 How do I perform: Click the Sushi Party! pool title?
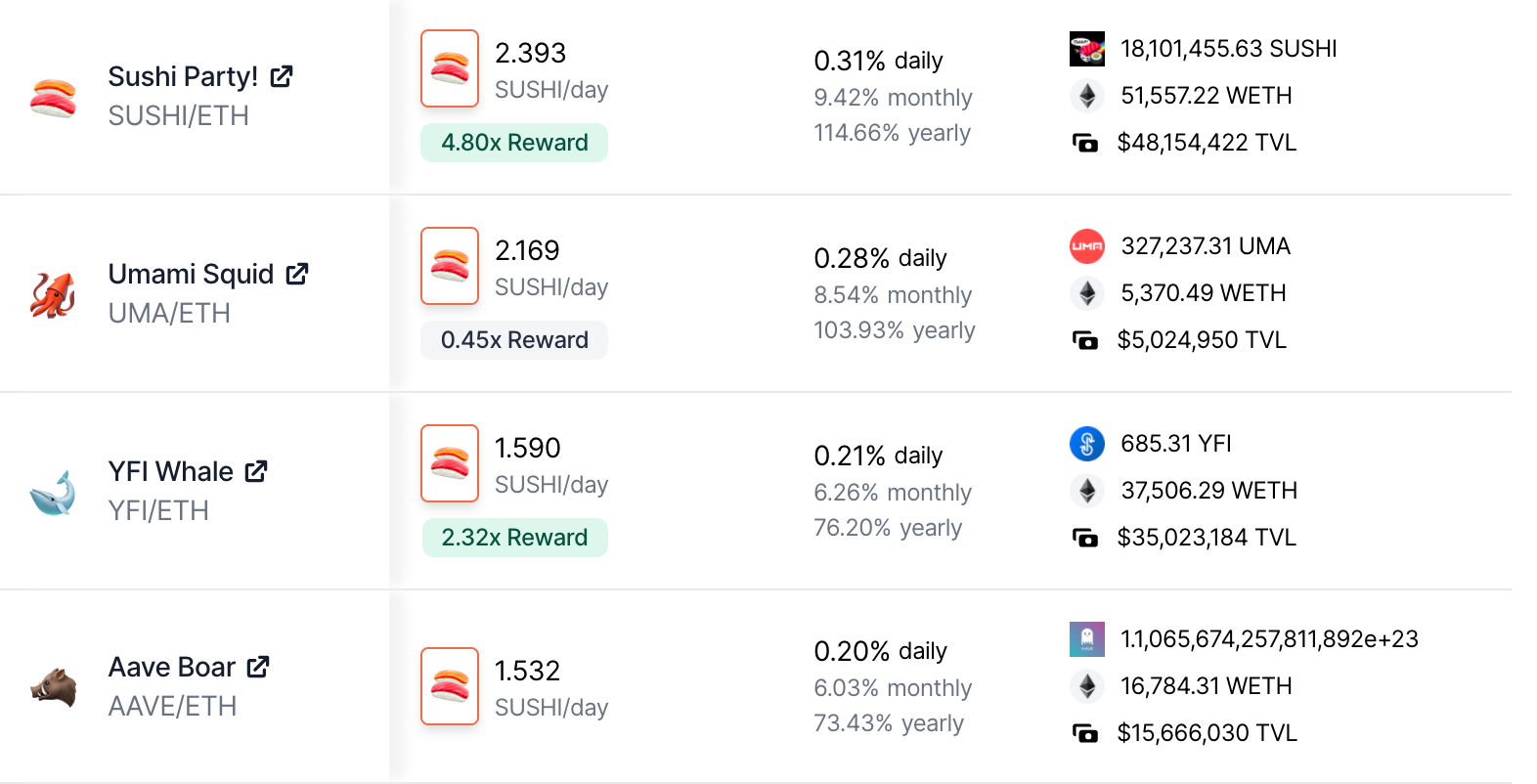[x=183, y=76]
